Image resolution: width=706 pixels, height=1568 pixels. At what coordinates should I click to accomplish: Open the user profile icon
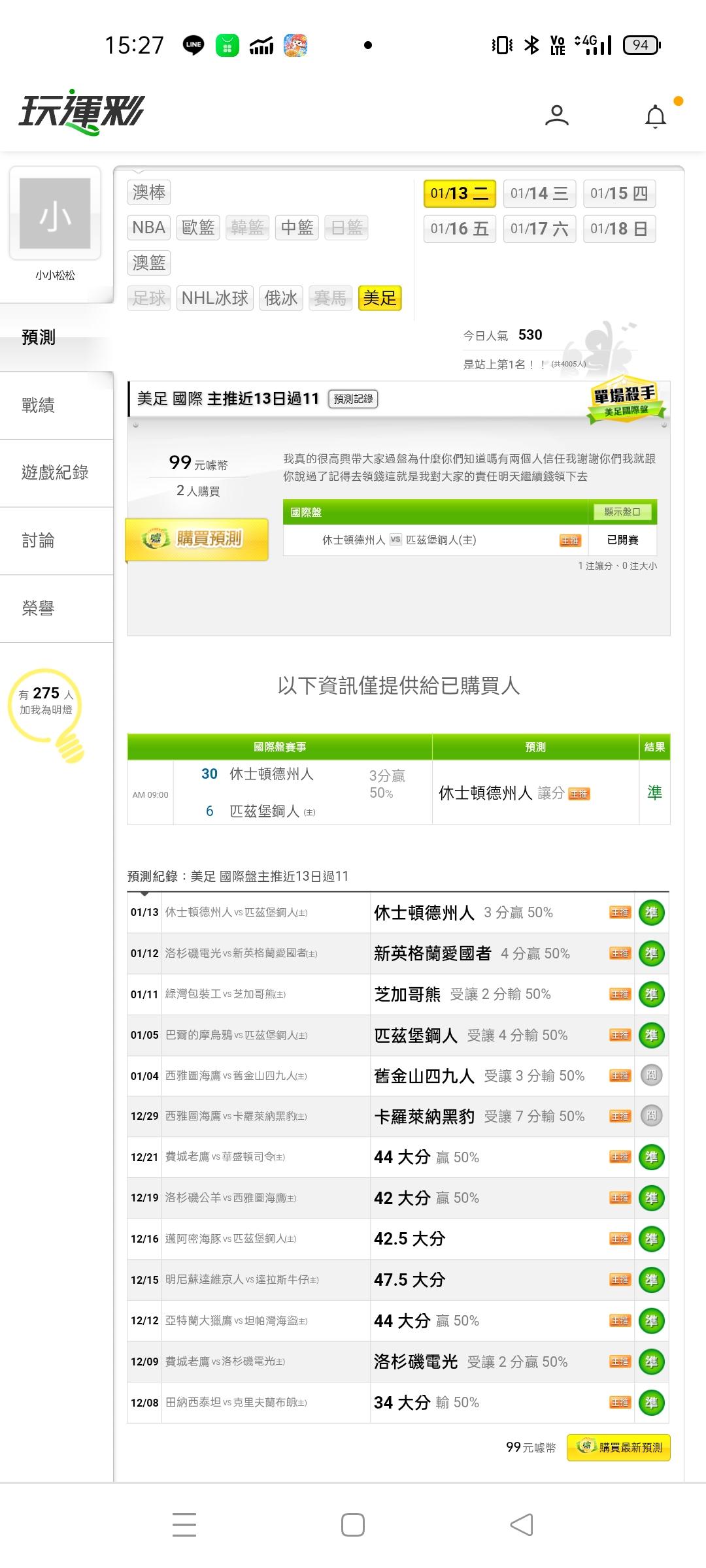click(556, 116)
